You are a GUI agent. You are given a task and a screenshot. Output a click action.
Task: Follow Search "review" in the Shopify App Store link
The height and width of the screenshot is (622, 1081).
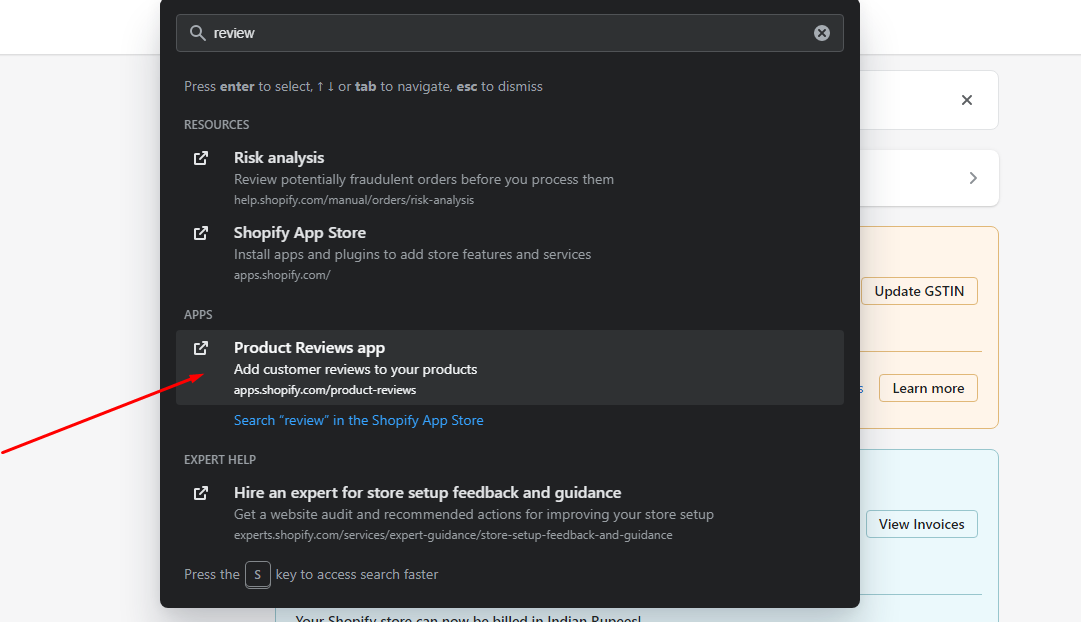[358, 420]
